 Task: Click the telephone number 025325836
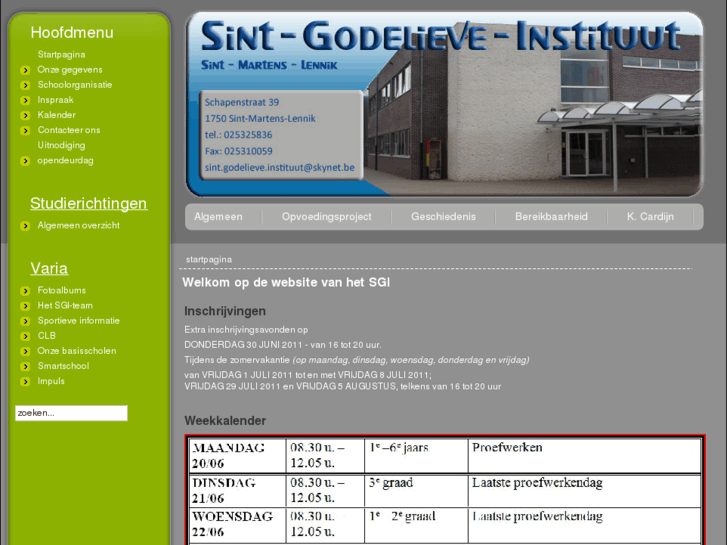(248, 135)
